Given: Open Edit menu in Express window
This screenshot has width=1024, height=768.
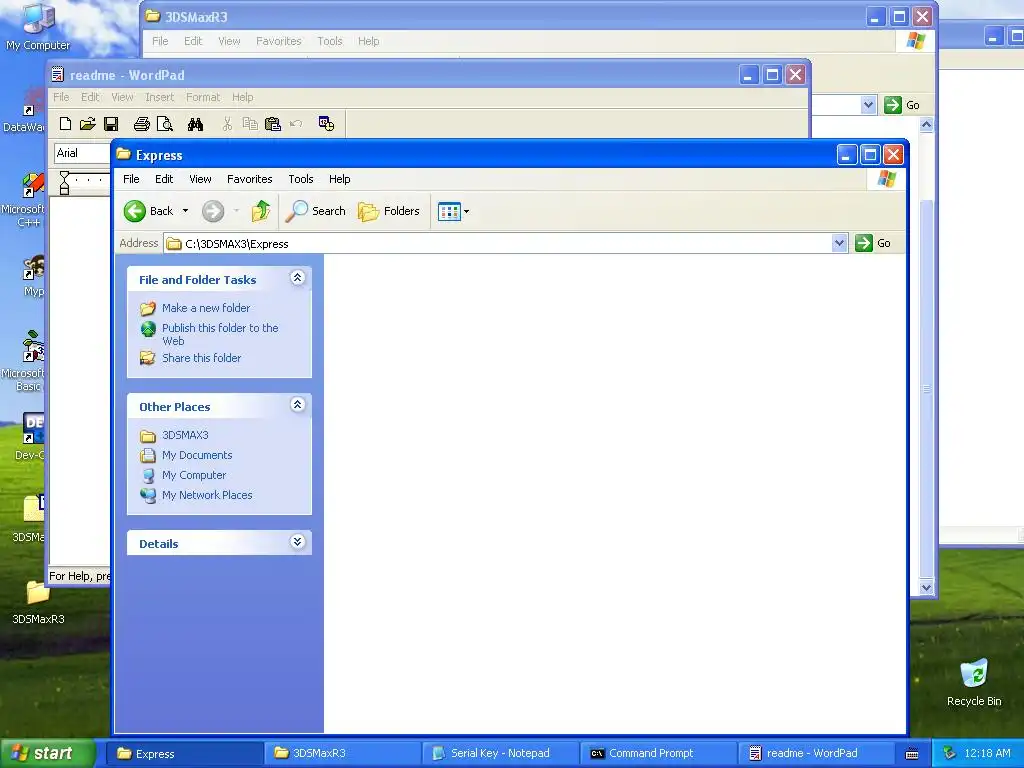Looking at the screenshot, I should [x=164, y=179].
